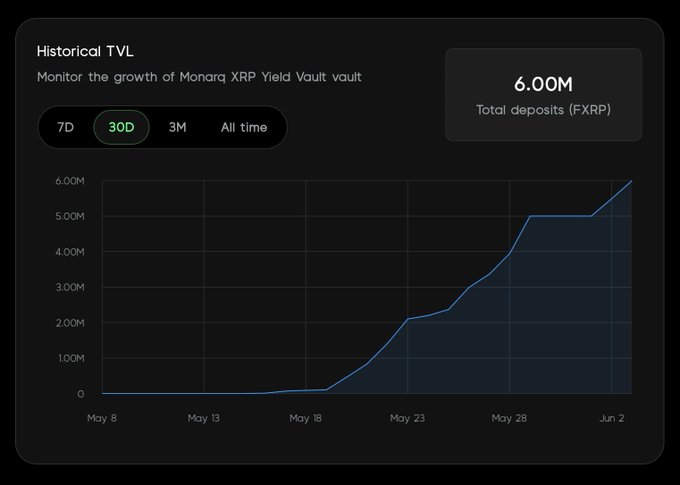Click the Monarq XRP Yield Vault subtitle
The height and width of the screenshot is (485, 680).
coord(199,77)
